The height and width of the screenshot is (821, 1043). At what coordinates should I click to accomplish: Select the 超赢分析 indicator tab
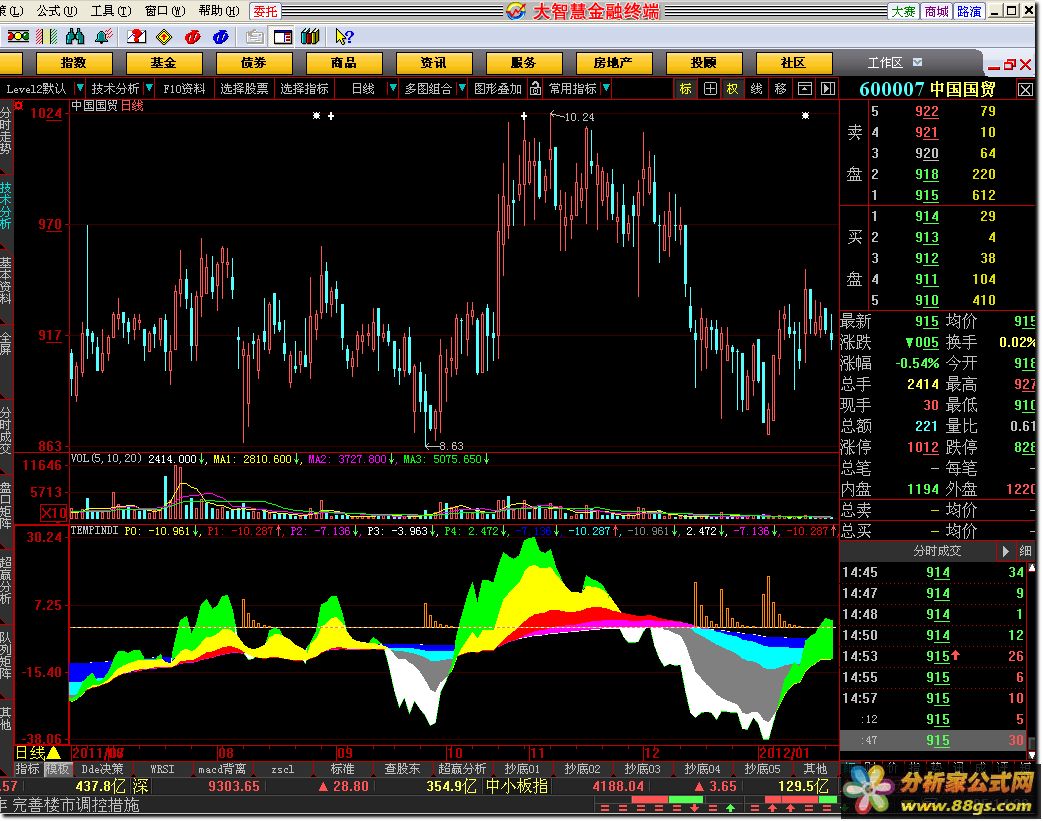(462, 769)
